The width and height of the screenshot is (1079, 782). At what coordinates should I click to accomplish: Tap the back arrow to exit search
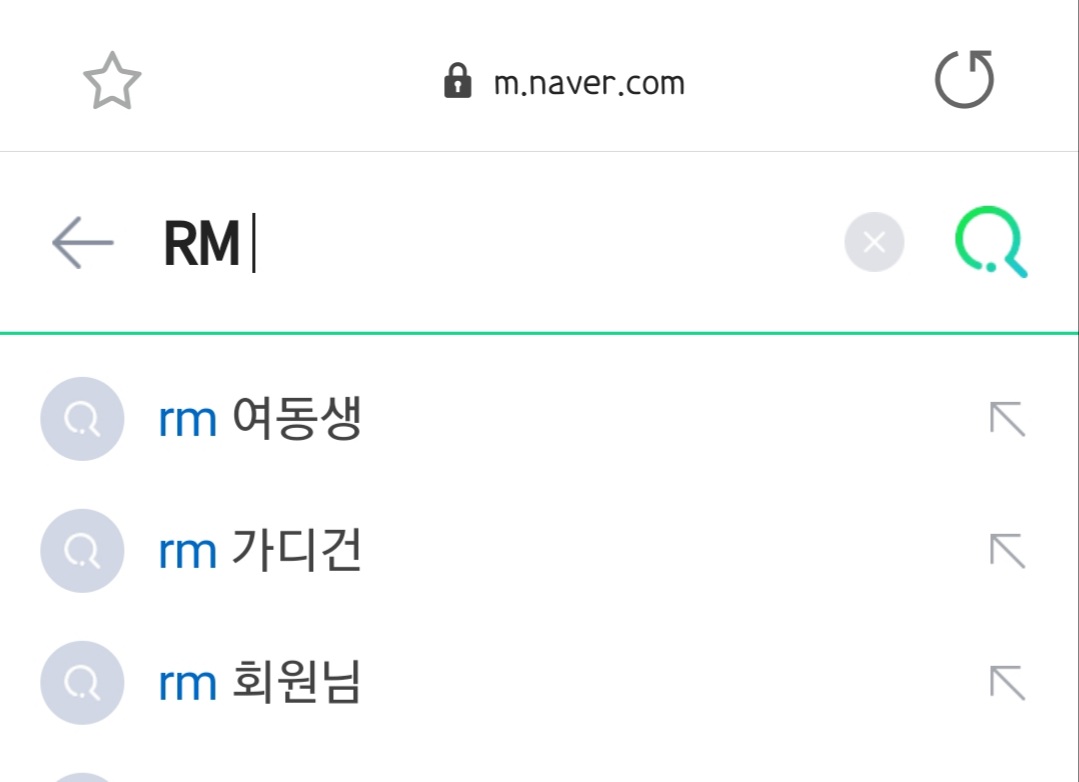click(81, 241)
